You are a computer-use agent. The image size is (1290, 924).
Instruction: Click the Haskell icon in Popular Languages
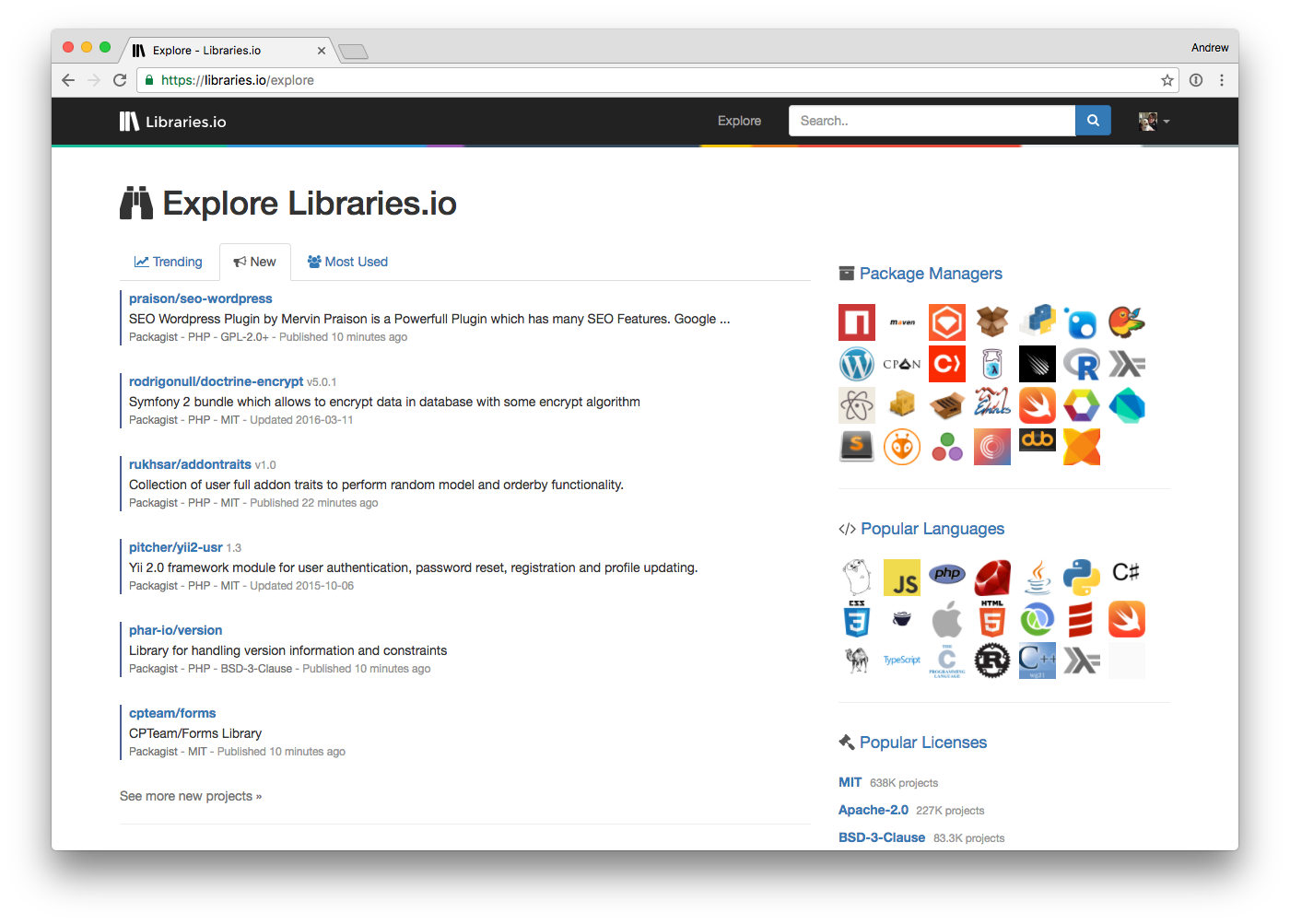[1082, 661]
